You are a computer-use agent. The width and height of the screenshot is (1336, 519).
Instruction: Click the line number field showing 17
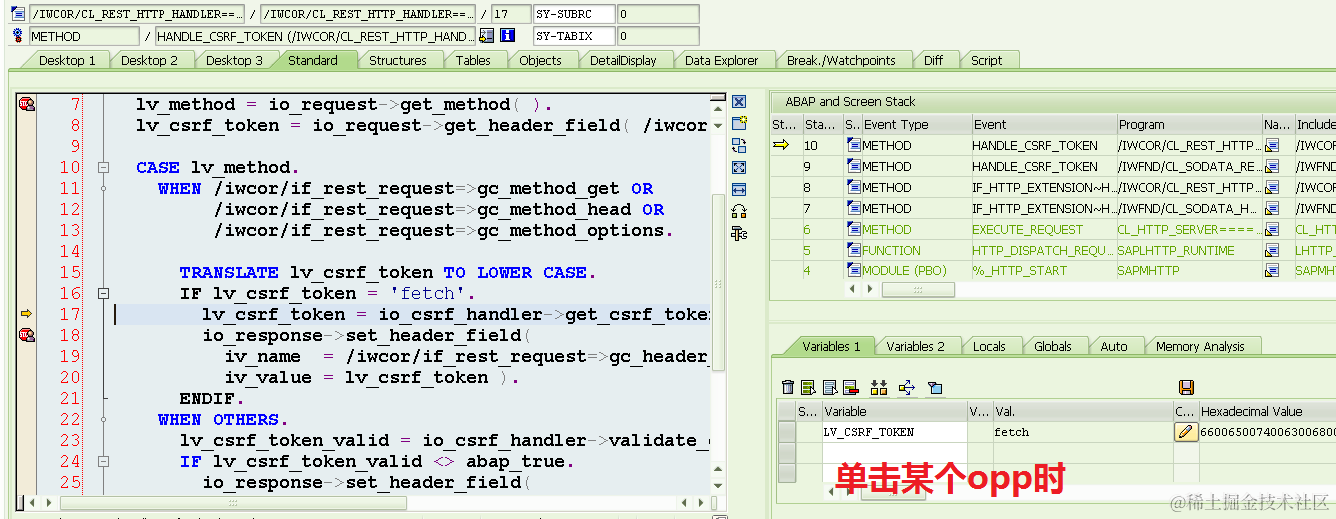pyautogui.click(x=511, y=14)
